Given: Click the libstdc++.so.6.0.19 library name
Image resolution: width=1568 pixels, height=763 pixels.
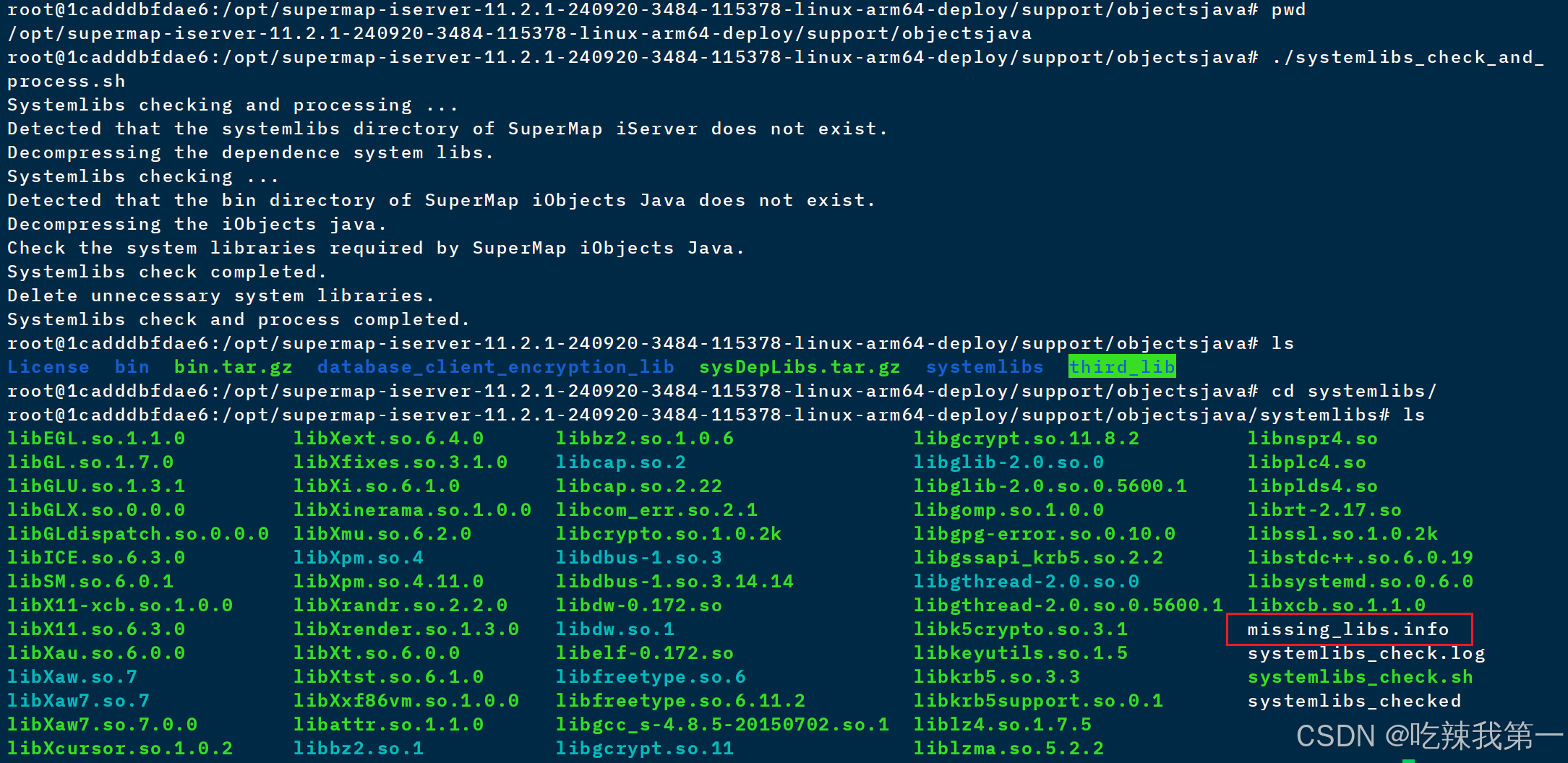Looking at the screenshot, I should pos(1361,557).
